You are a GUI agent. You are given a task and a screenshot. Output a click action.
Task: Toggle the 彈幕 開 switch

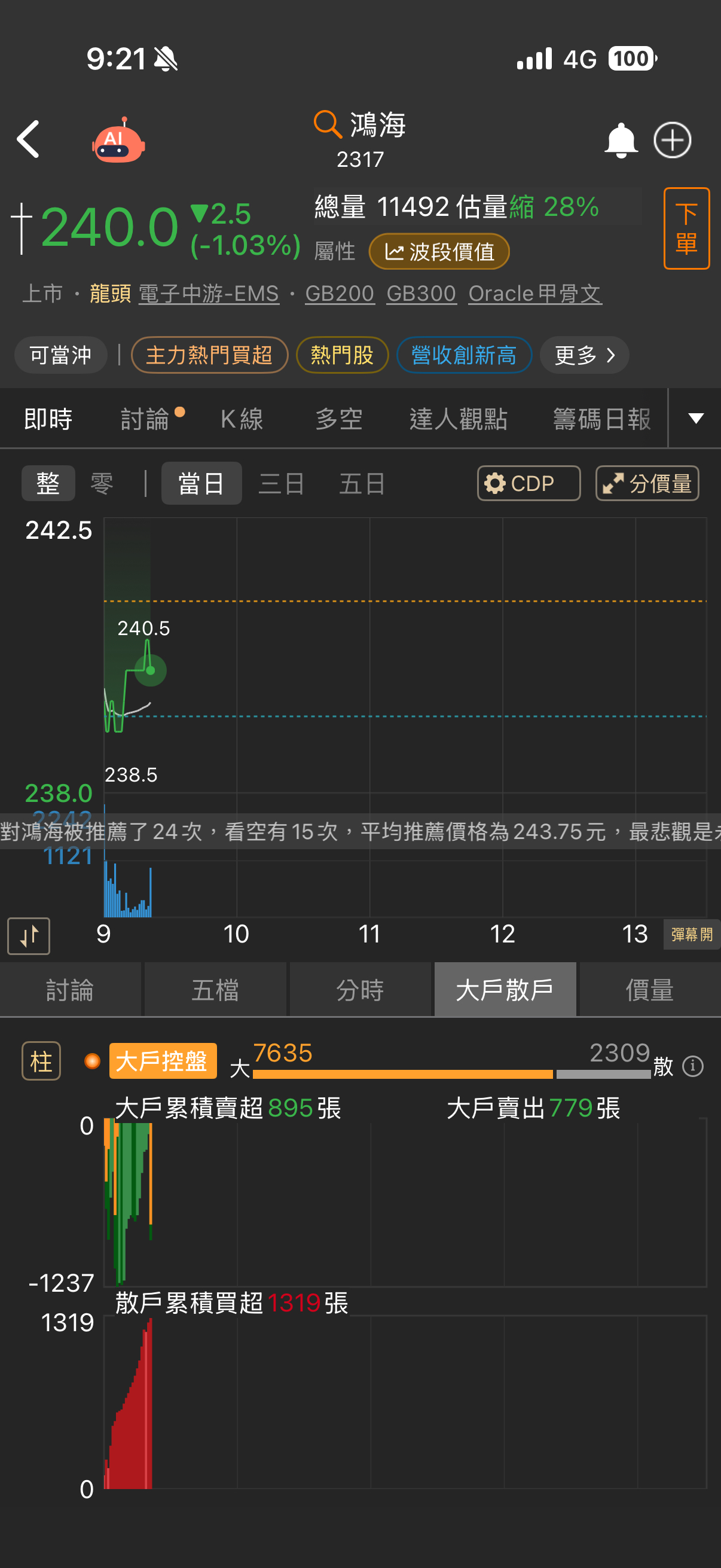click(691, 934)
